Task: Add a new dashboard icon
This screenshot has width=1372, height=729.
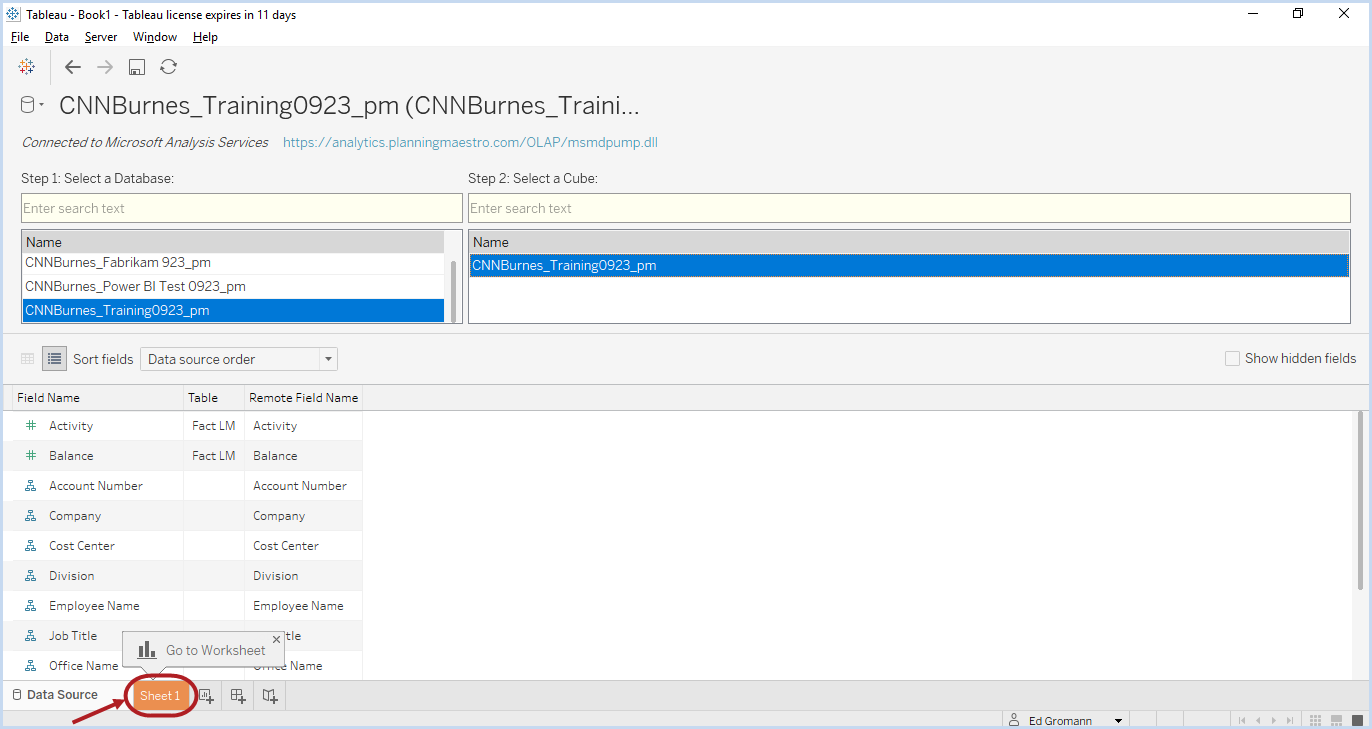Action: tap(238, 696)
